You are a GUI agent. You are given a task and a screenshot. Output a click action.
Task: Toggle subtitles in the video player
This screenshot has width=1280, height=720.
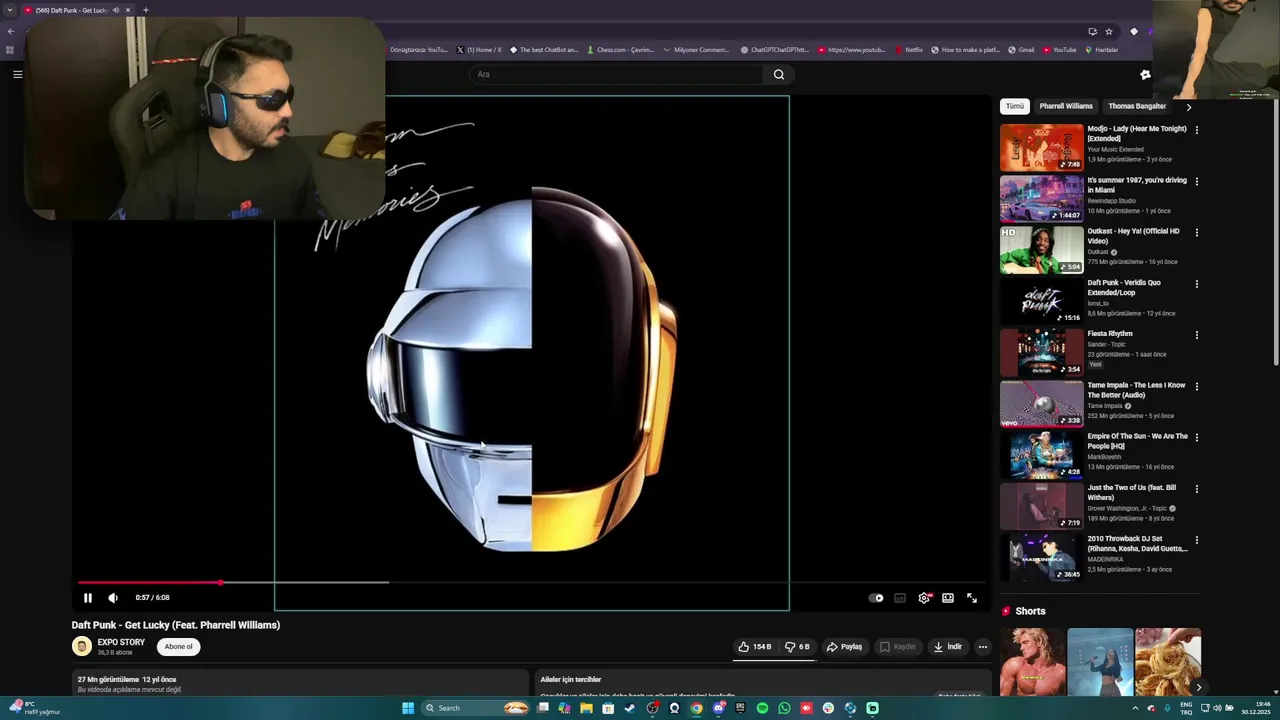(900, 598)
